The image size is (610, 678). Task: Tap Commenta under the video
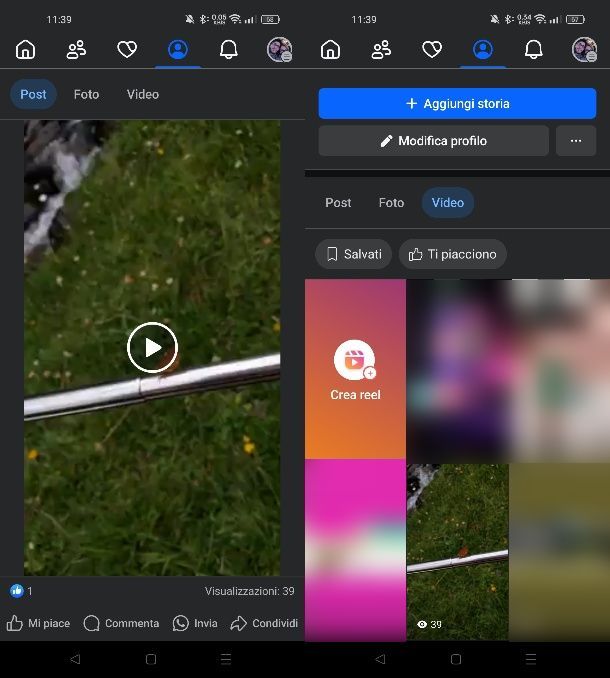pyautogui.click(x=121, y=623)
